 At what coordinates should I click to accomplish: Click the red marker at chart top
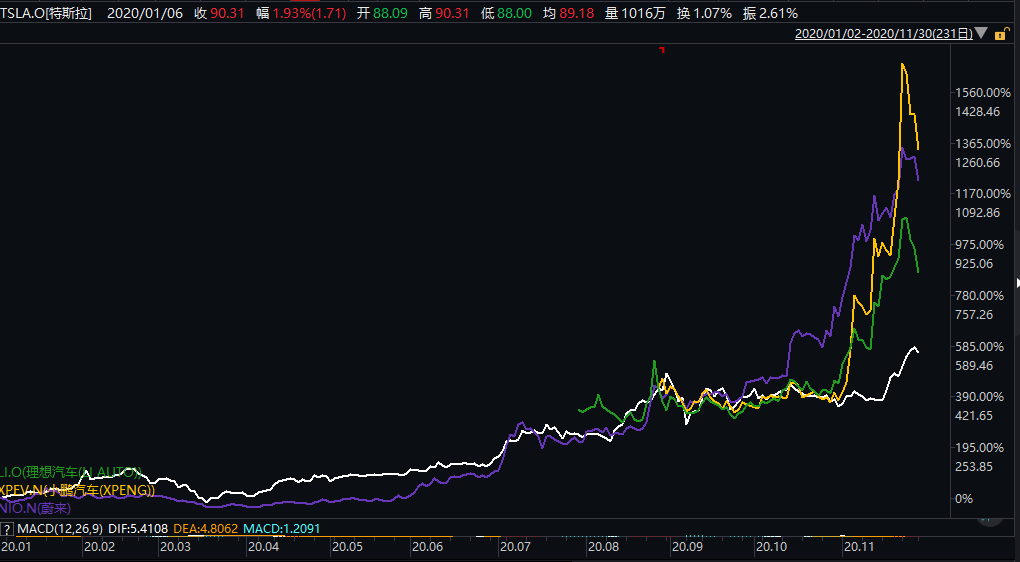click(661, 49)
